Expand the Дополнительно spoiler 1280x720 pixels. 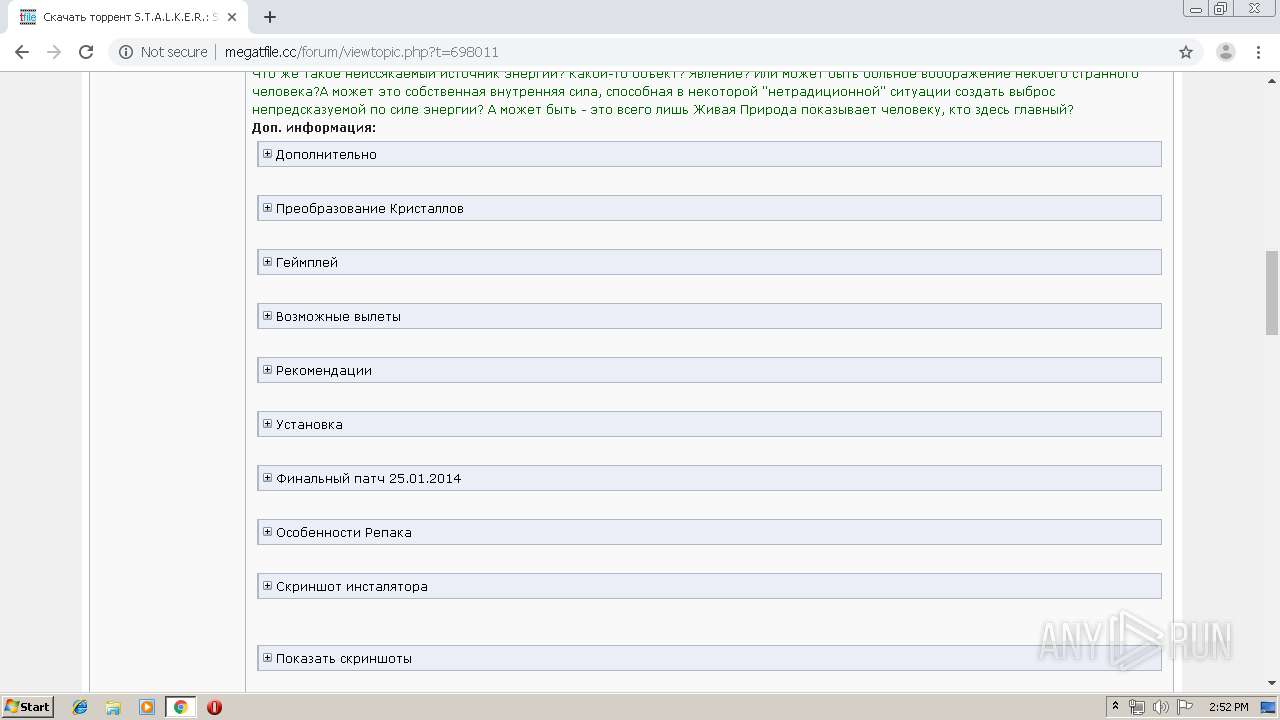point(709,154)
